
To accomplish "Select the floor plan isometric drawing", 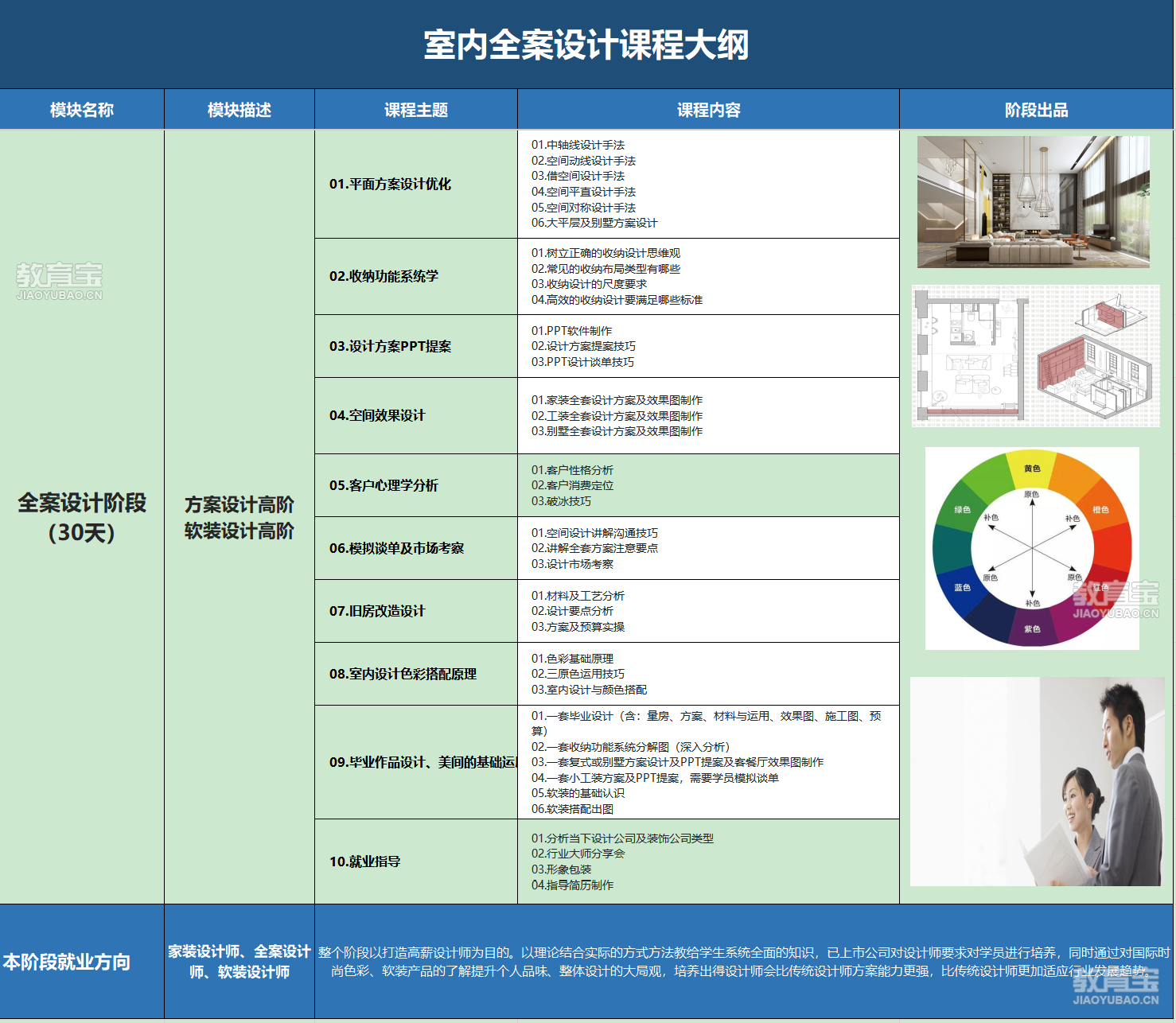I will (x=1035, y=356).
